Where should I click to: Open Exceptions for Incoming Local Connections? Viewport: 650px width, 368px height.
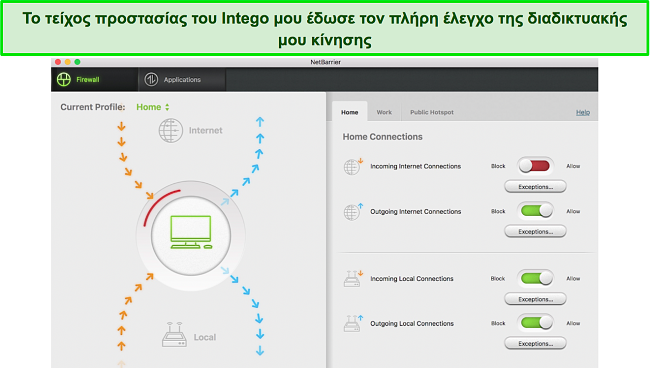(535, 299)
